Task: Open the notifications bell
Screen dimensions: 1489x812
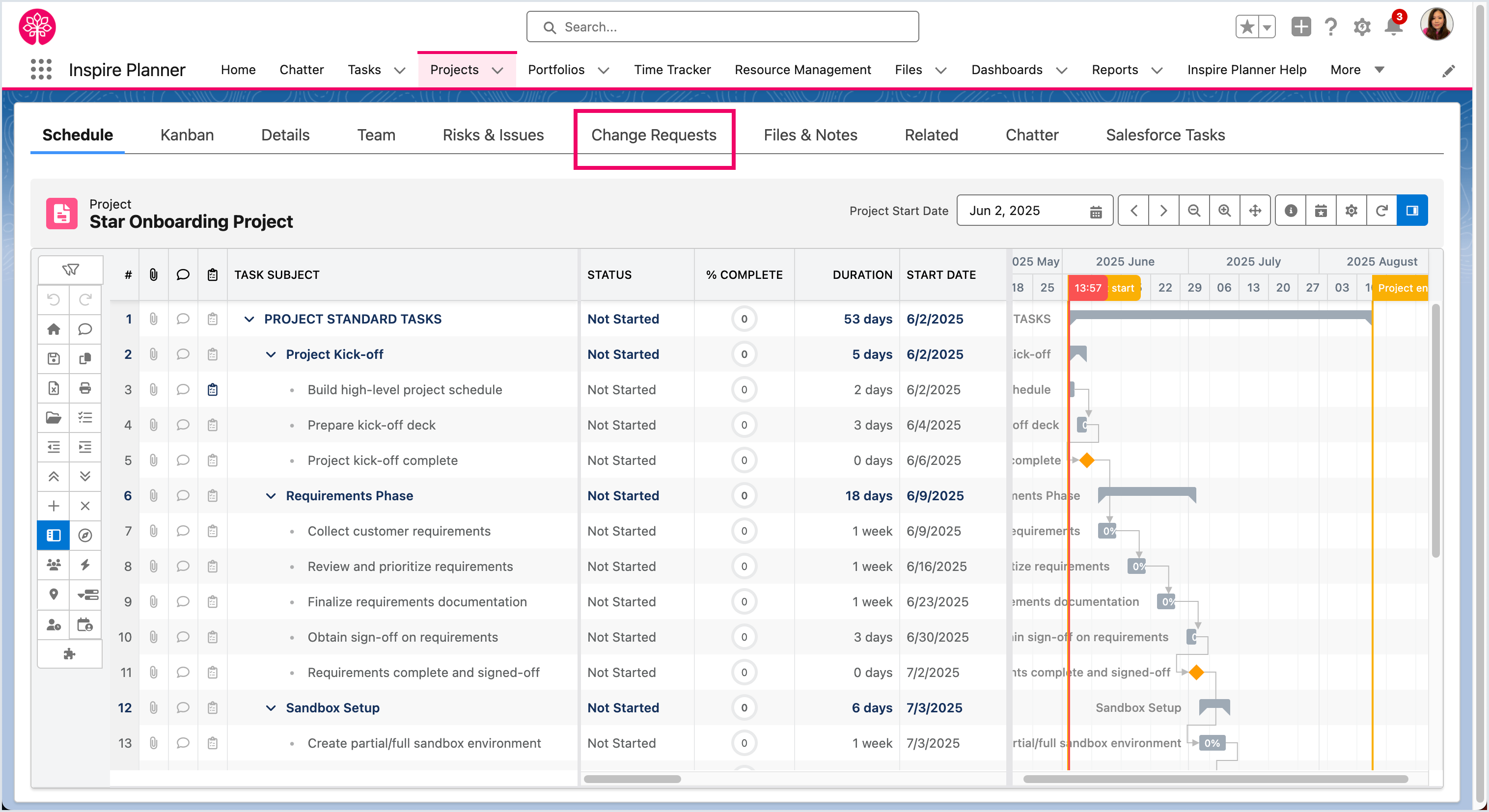Action: pos(1394,27)
